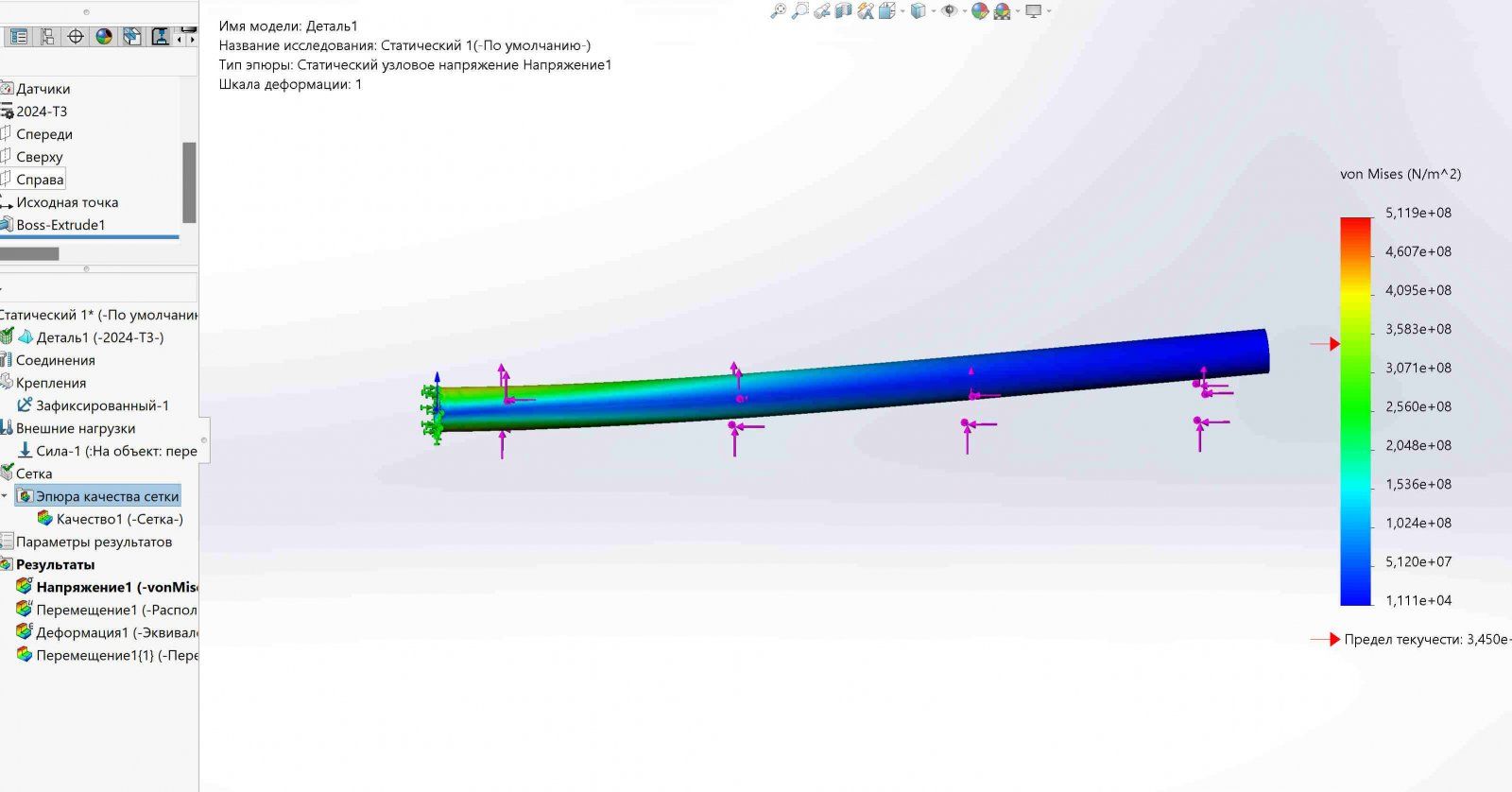The width and height of the screenshot is (1512, 792).
Task: Open the Edit Appearance color sphere icon
Action: click(x=980, y=11)
